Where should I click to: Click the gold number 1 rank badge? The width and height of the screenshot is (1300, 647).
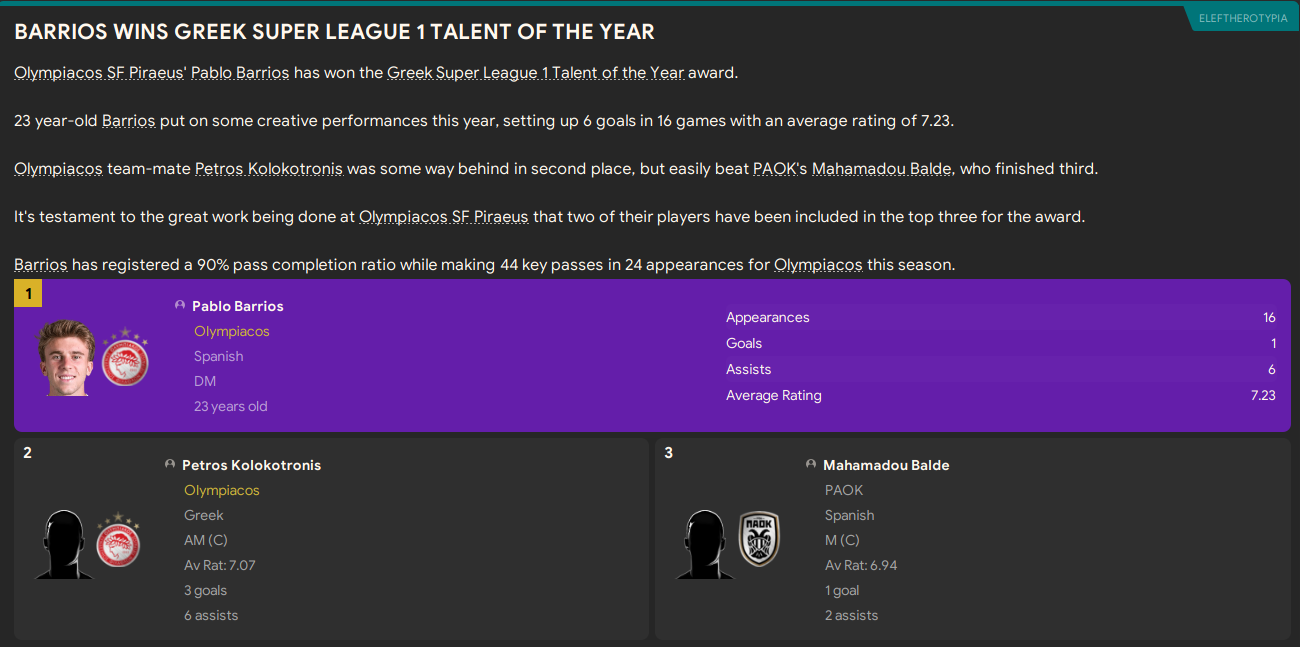point(28,293)
